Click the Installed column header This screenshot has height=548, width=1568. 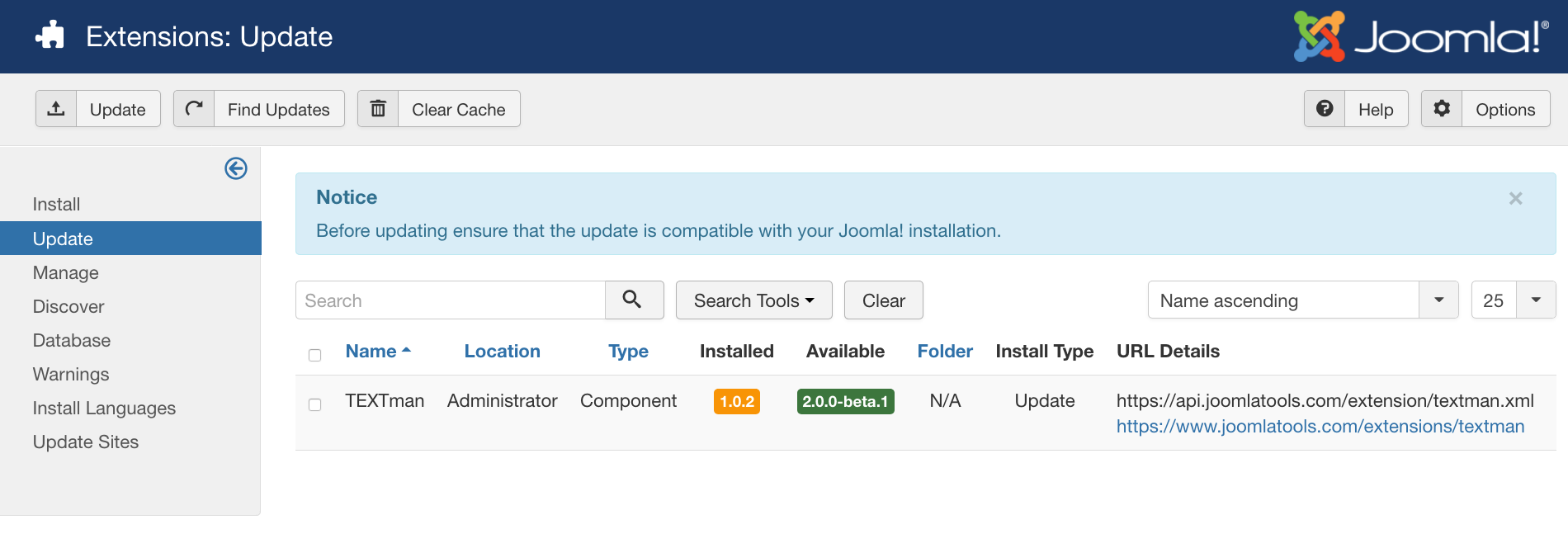(737, 351)
